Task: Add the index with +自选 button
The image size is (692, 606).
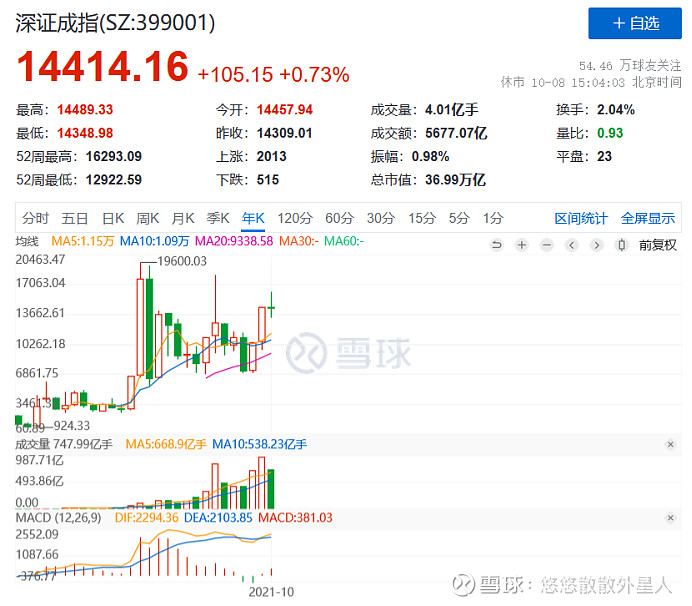Action: tap(635, 23)
